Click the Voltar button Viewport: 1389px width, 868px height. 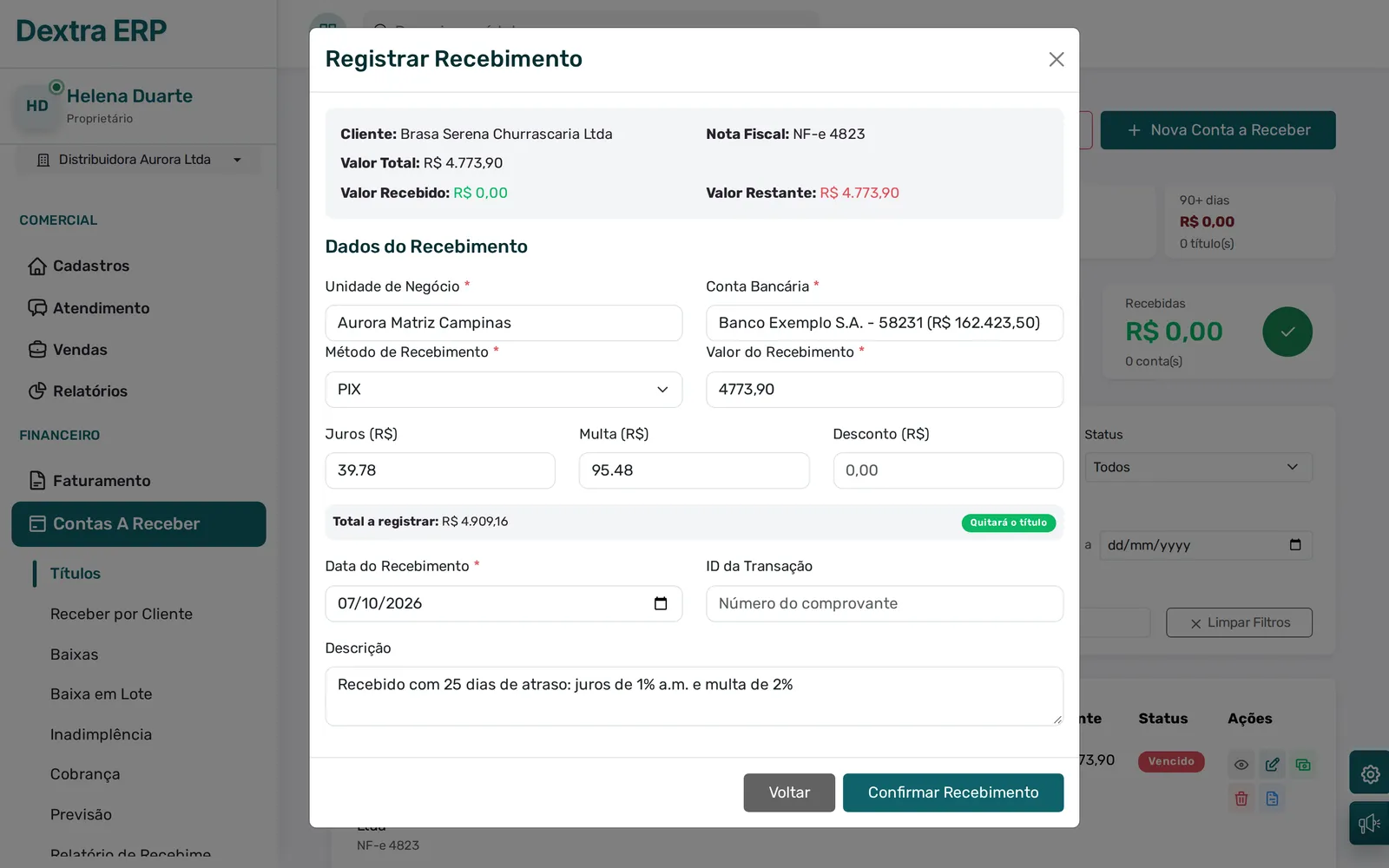coord(789,792)
